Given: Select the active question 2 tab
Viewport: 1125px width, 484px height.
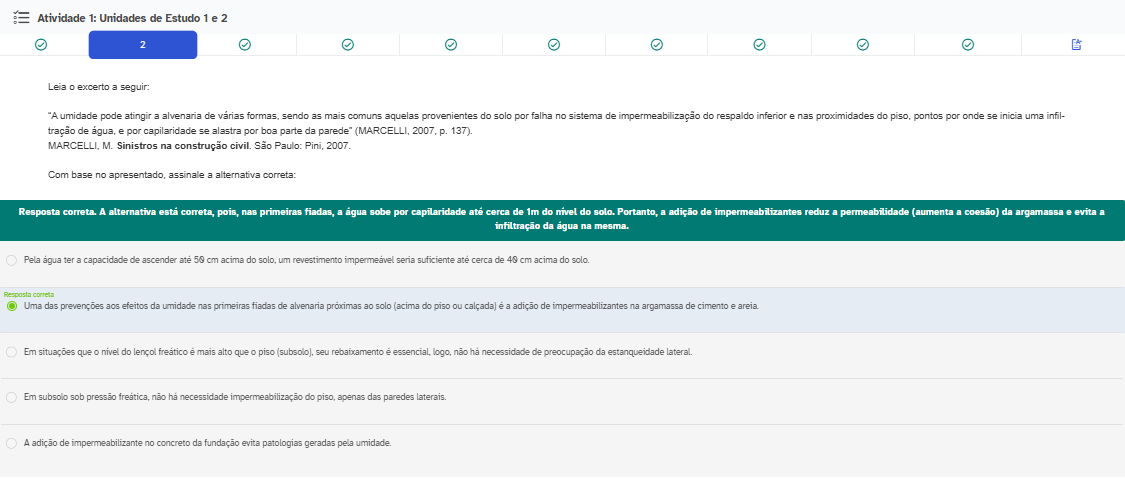Looking at the screenshot, I should pos(143,45).
